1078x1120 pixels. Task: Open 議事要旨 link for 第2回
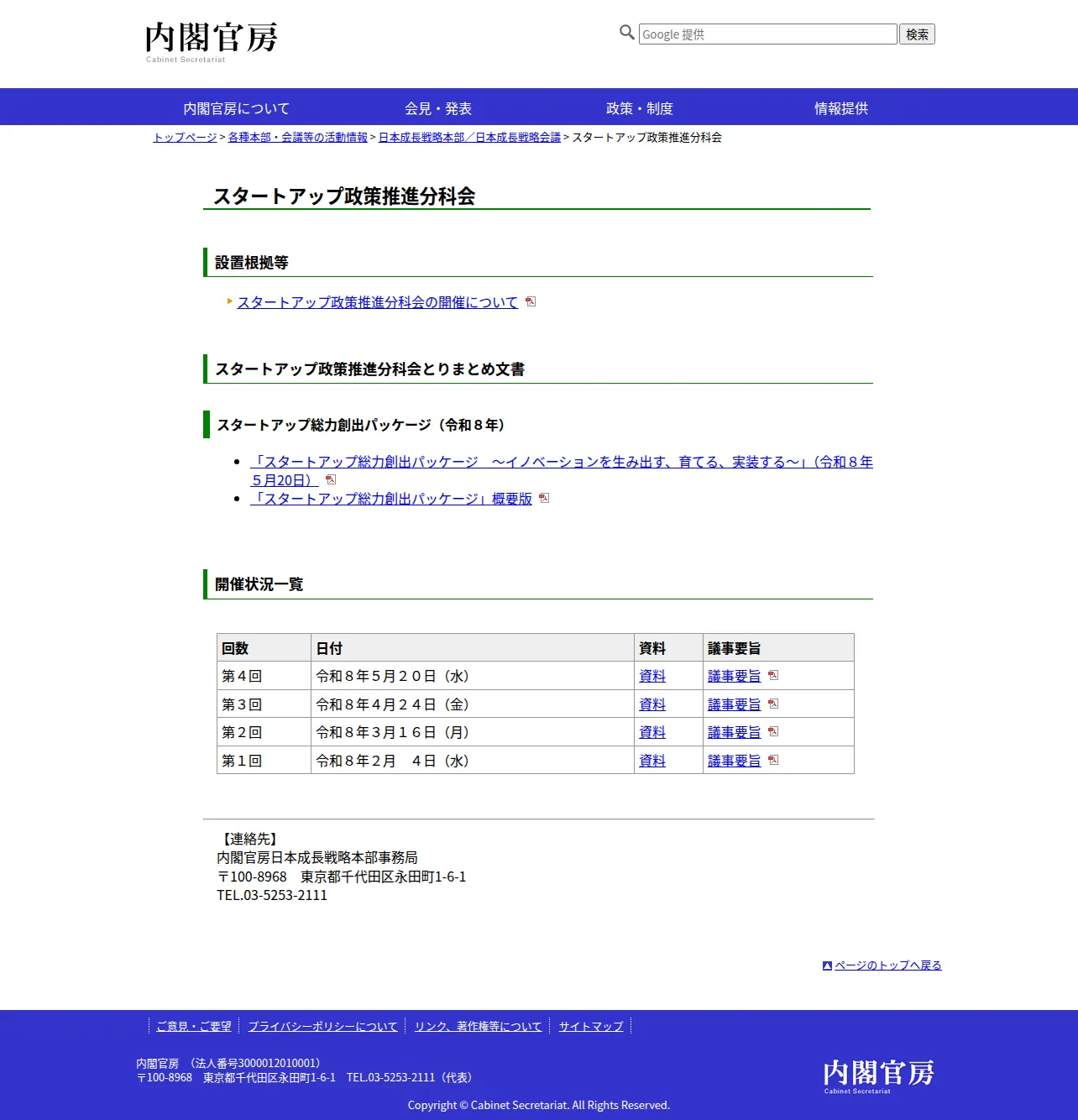pyautogui.click(x=734, y=732)
